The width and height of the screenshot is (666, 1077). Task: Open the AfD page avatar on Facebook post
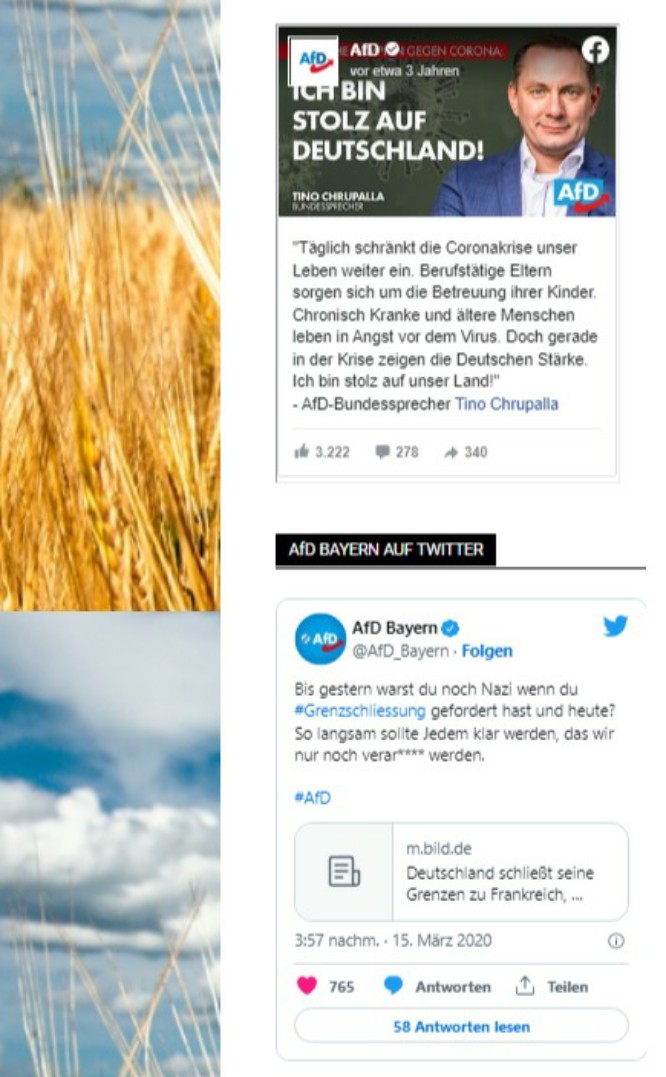point(313,61)
